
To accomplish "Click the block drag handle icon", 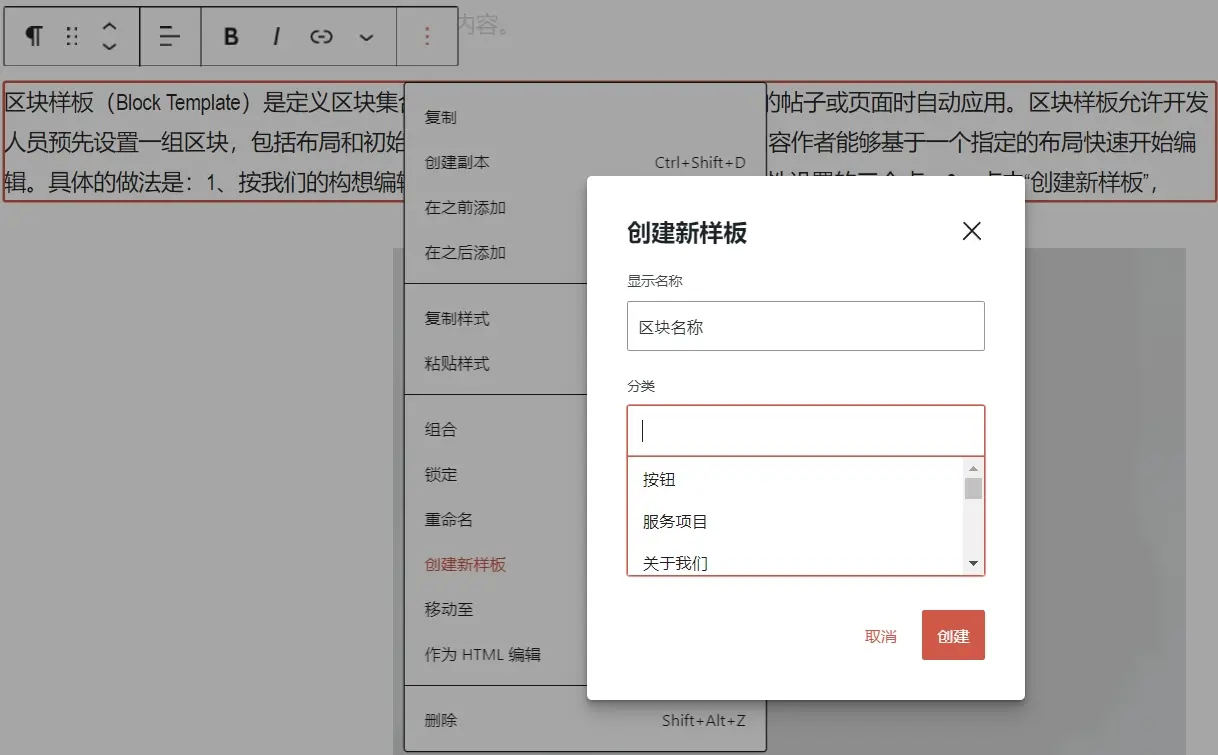I will (70, 36).
